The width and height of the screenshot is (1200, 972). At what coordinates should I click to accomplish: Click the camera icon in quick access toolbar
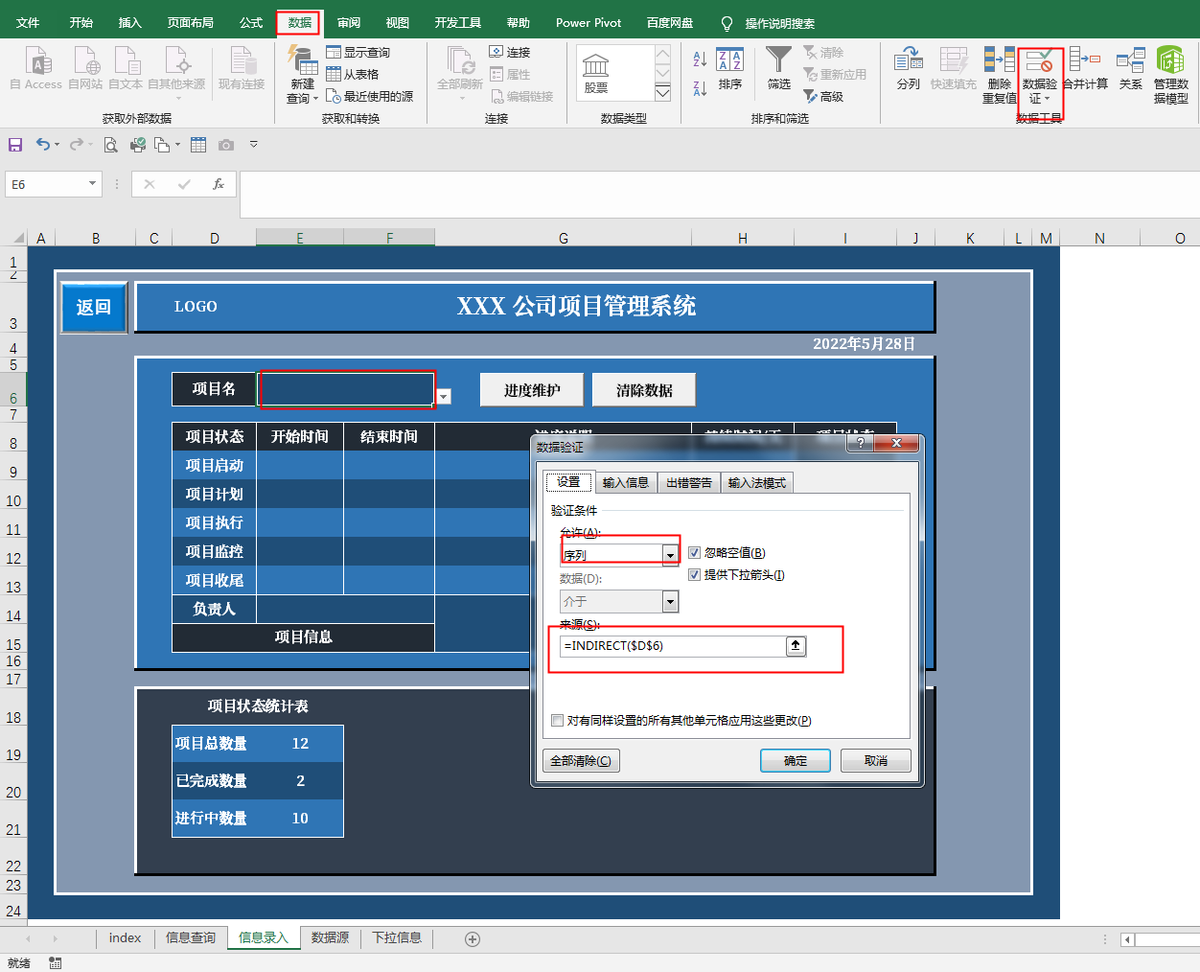click(x=226, y=145)
